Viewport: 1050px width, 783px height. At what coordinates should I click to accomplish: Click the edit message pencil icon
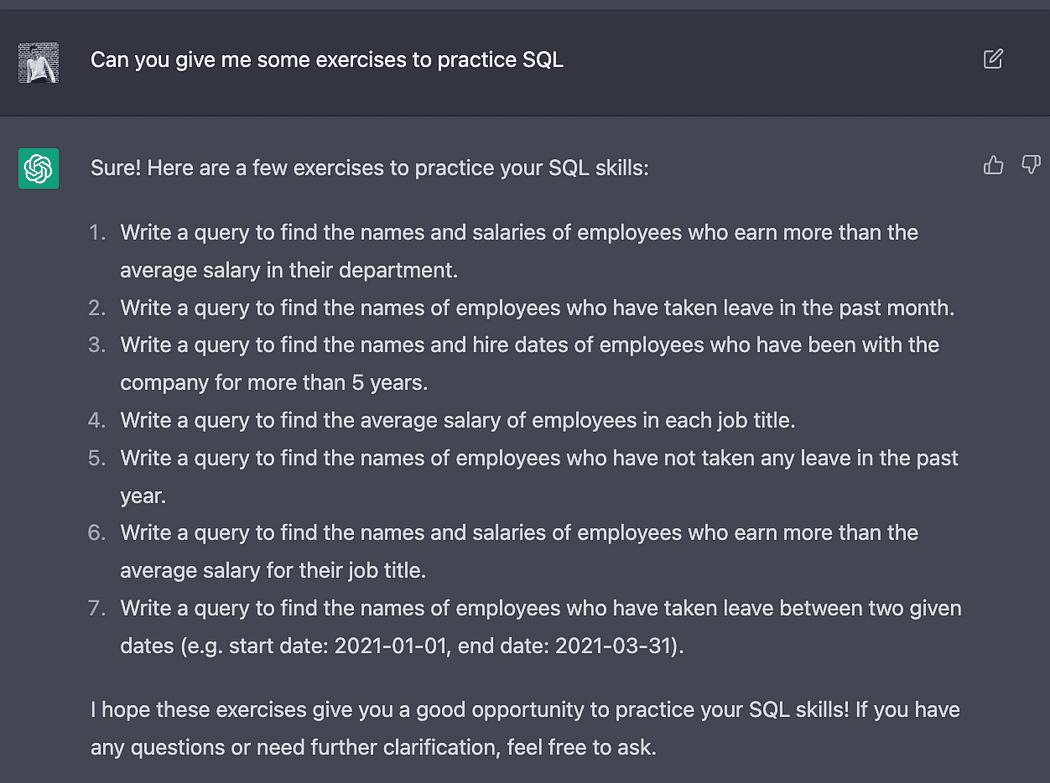pos(993,59)
